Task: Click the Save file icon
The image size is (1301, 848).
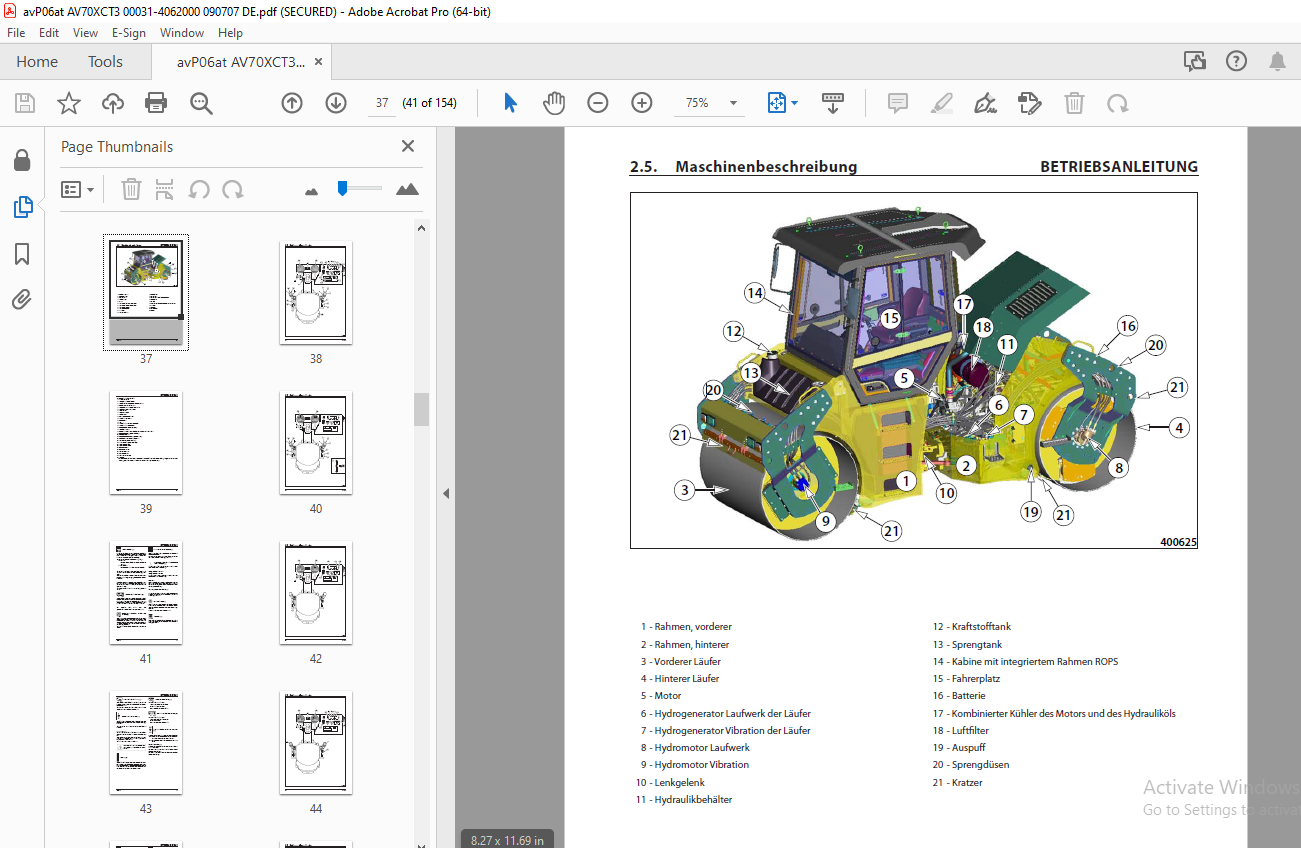Action: 25,103
